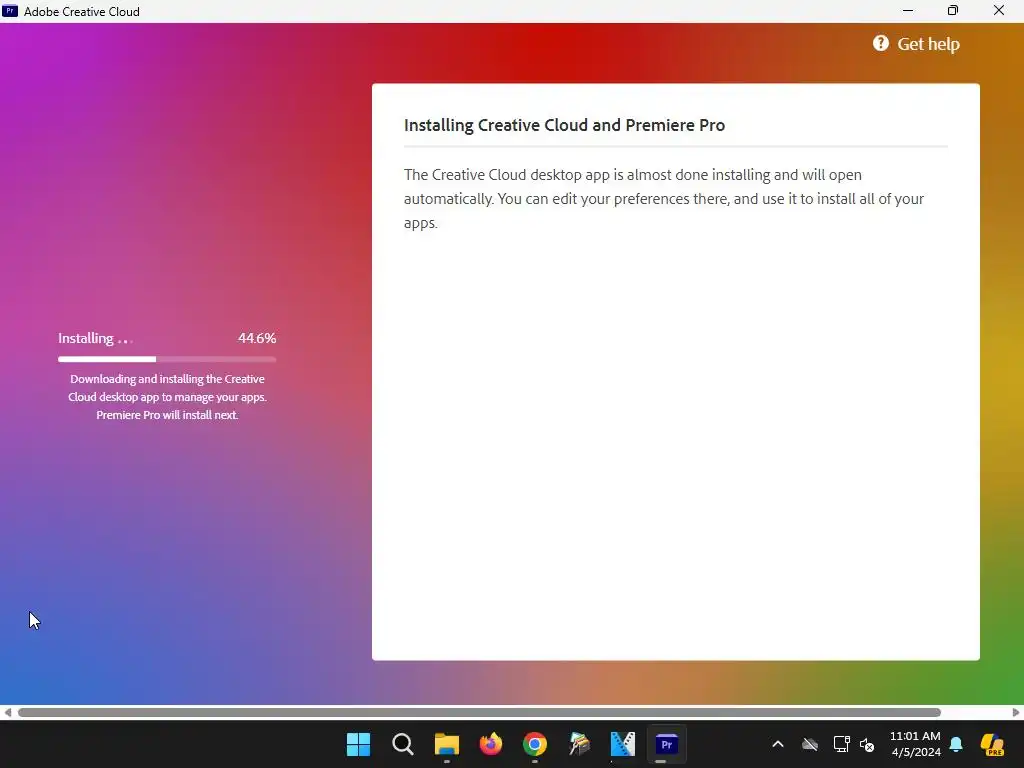Expand the hidden system tray icons chevron
Screen dimensions: 1024x768
pos(778,744)
